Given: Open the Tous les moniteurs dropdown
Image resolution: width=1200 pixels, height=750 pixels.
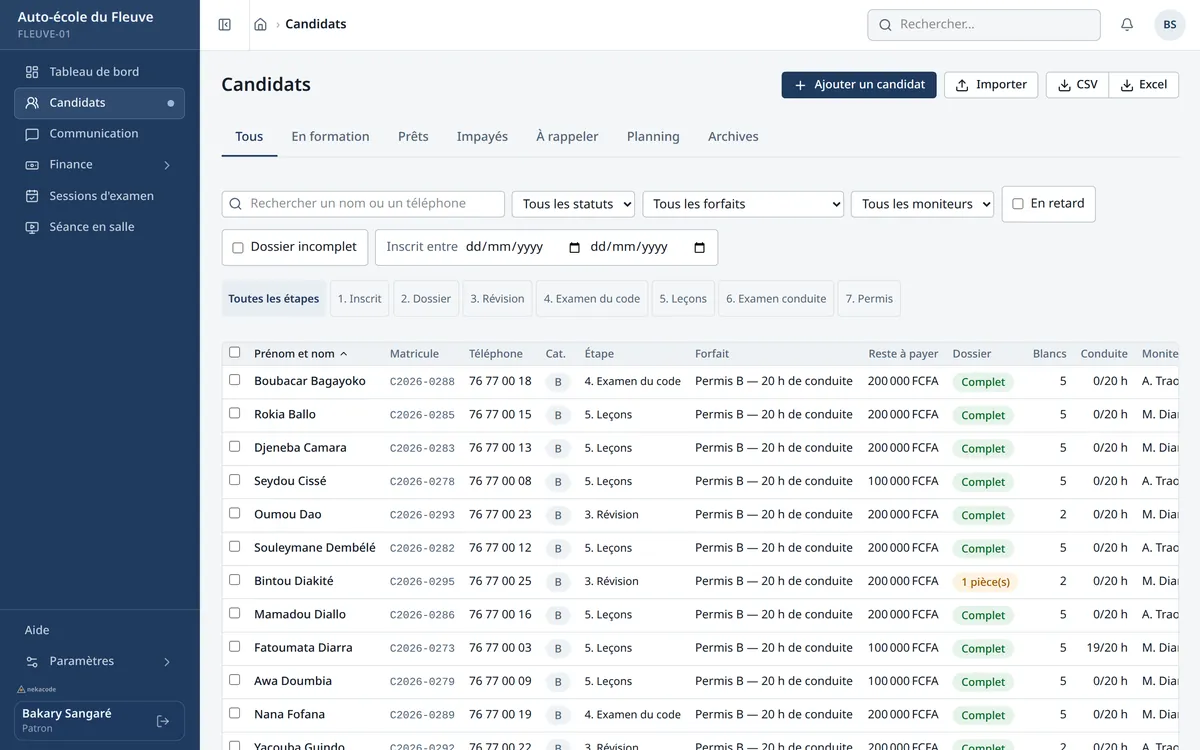Looking at the screenshot, I should tap(922, 204).
